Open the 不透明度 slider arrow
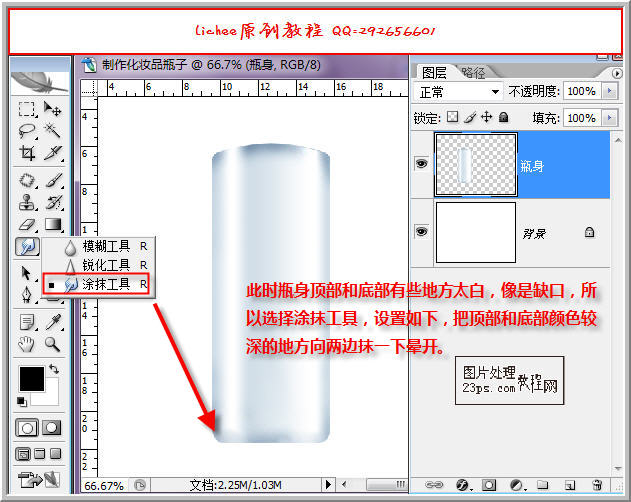The height and width of the screenshot is (502, 631). point(610,91)
